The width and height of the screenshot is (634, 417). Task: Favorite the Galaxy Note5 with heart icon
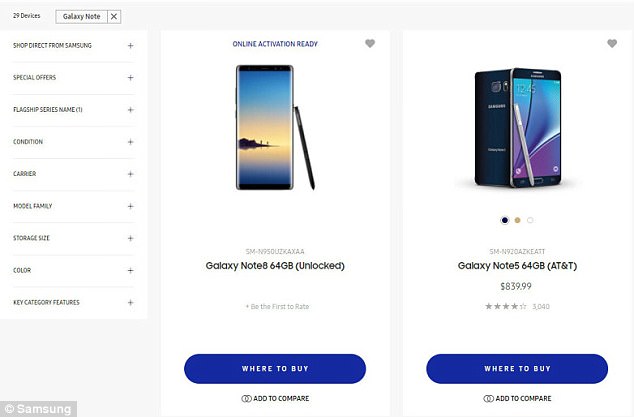coord(612,44)
